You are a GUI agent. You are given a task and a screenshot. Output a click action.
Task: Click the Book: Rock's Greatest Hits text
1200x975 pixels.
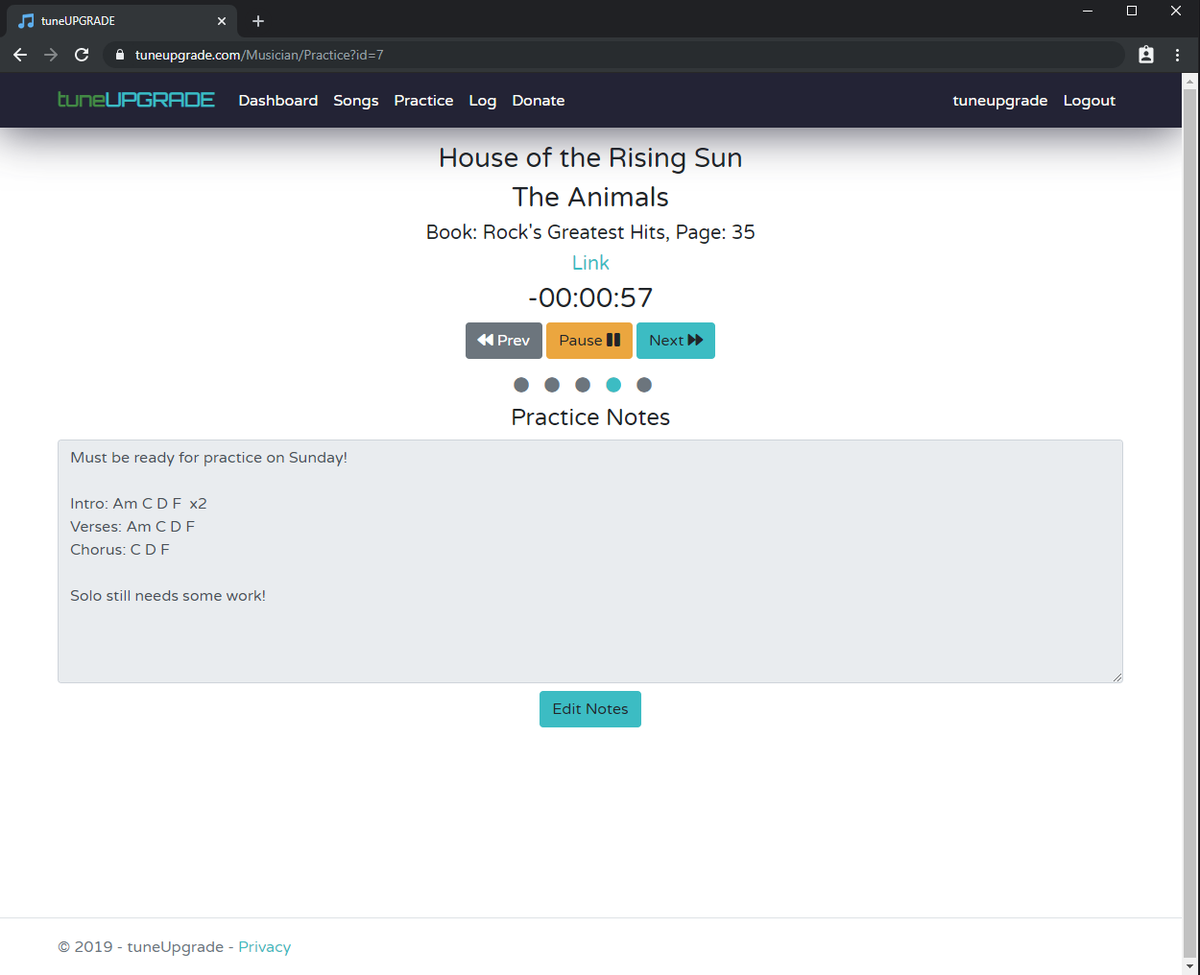590,233
